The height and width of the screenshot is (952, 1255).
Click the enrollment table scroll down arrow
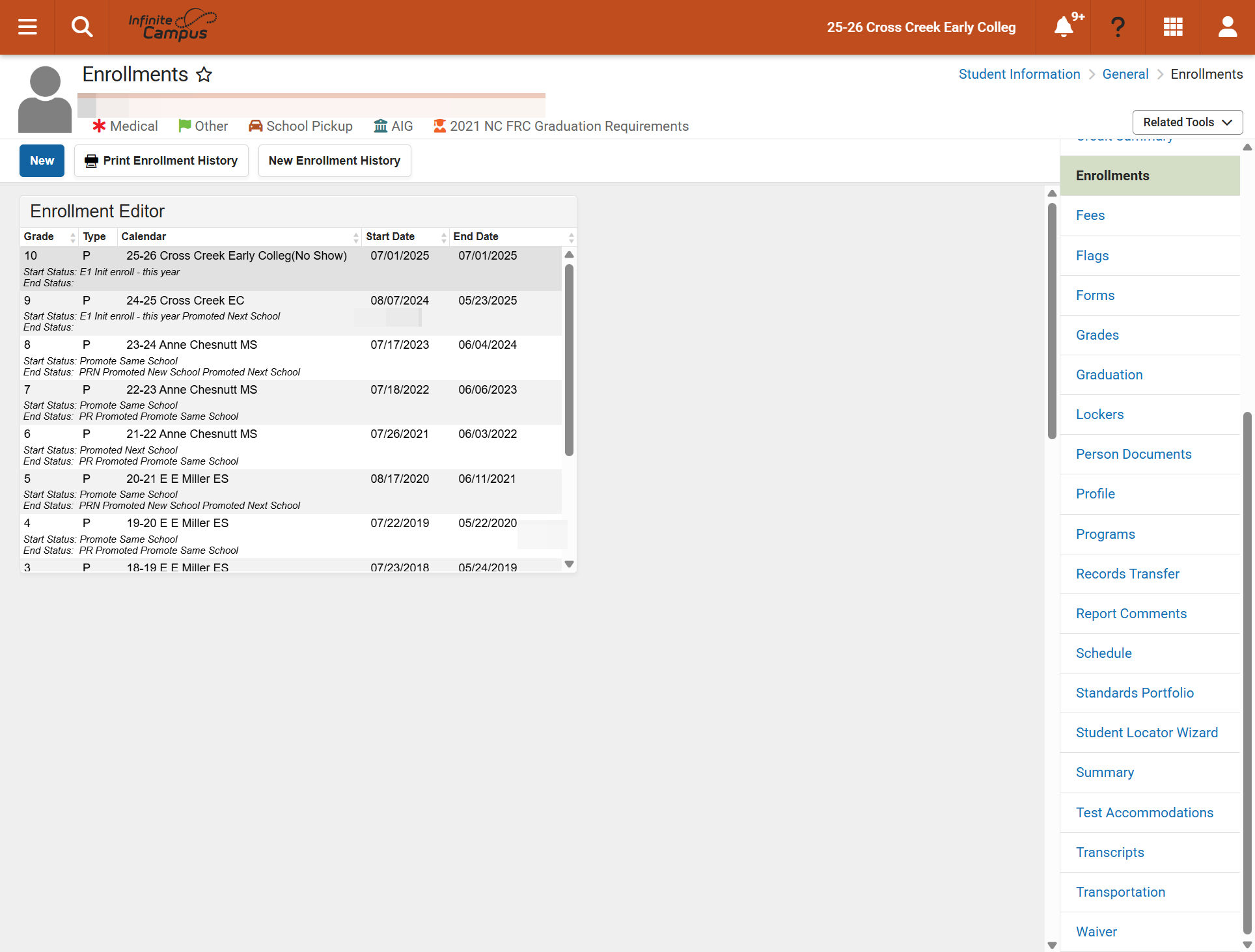[569, 564]
